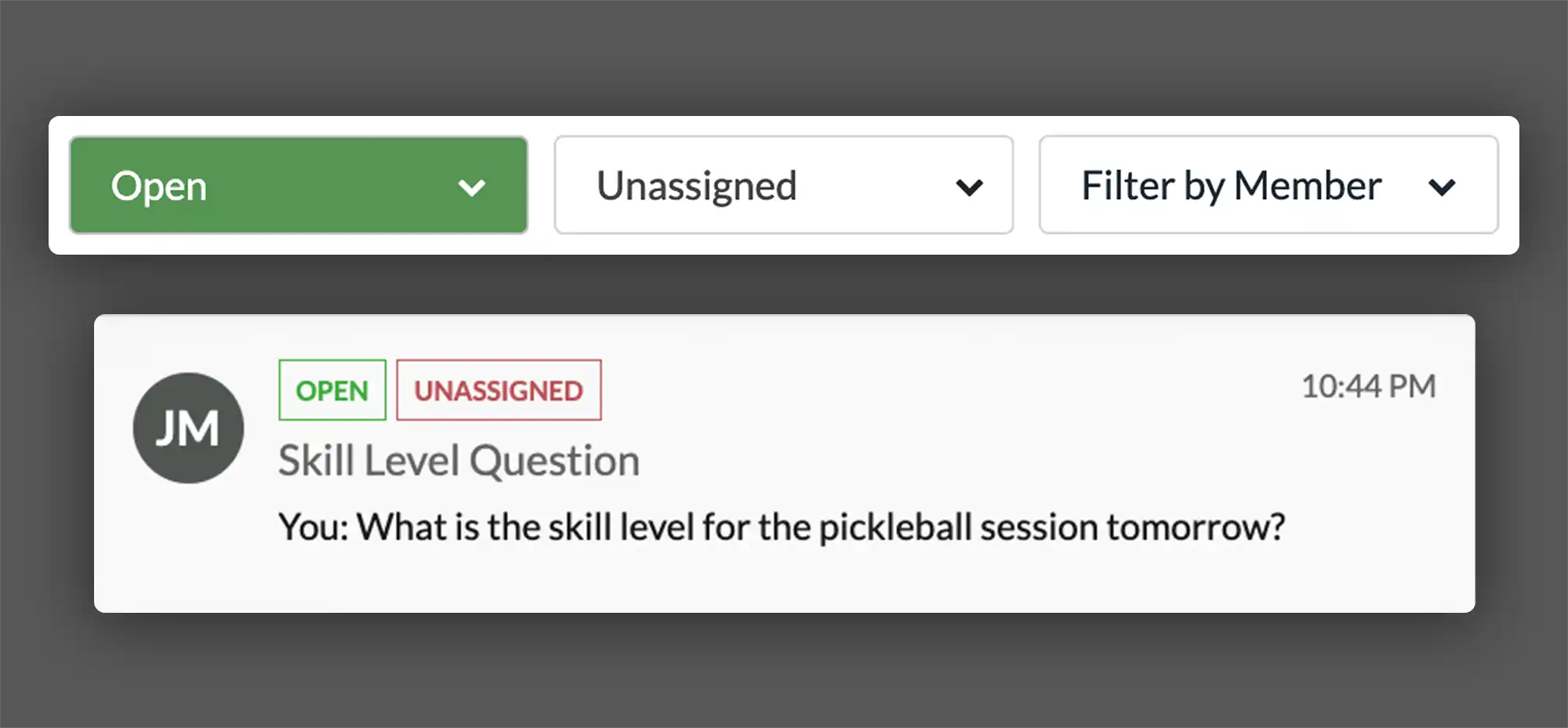Click the 10:44 PM timestamp
Viewport: 1568px width, 728px height.
click(1368, 386)
